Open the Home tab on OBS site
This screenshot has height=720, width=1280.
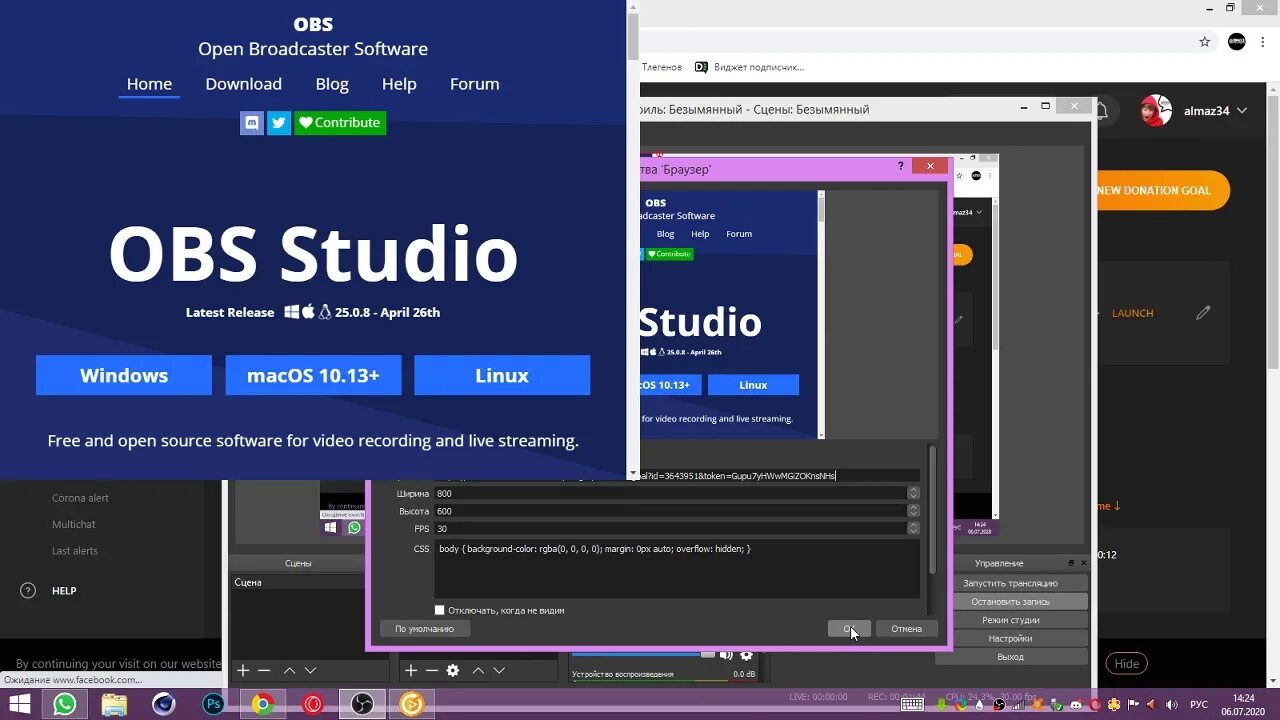pos(149,84)
